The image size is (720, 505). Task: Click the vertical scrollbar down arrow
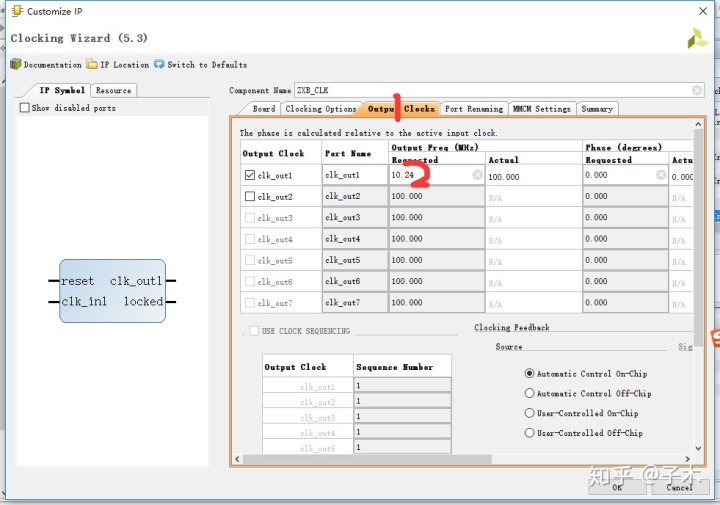tap(698, 448)
